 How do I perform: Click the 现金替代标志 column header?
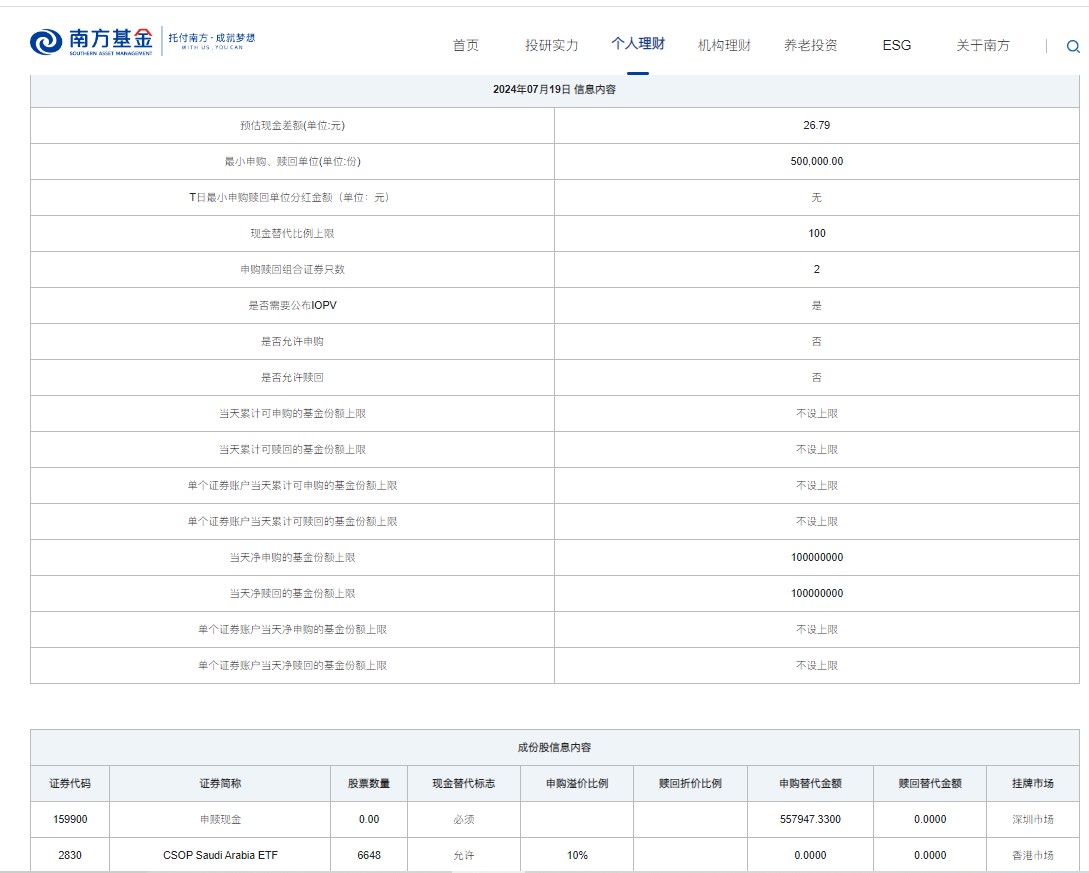[x=464, y=784]
